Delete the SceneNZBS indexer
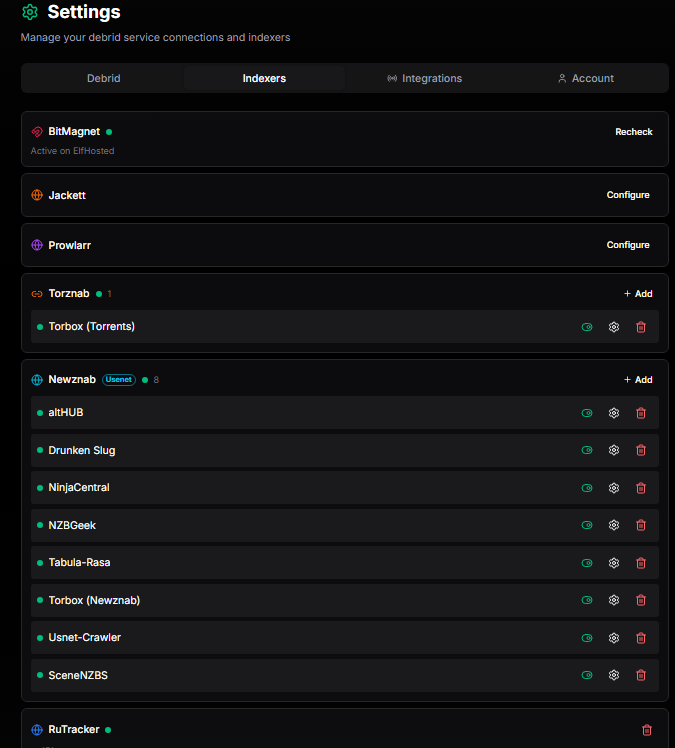The image size is (675, 748). pos(641,675)
